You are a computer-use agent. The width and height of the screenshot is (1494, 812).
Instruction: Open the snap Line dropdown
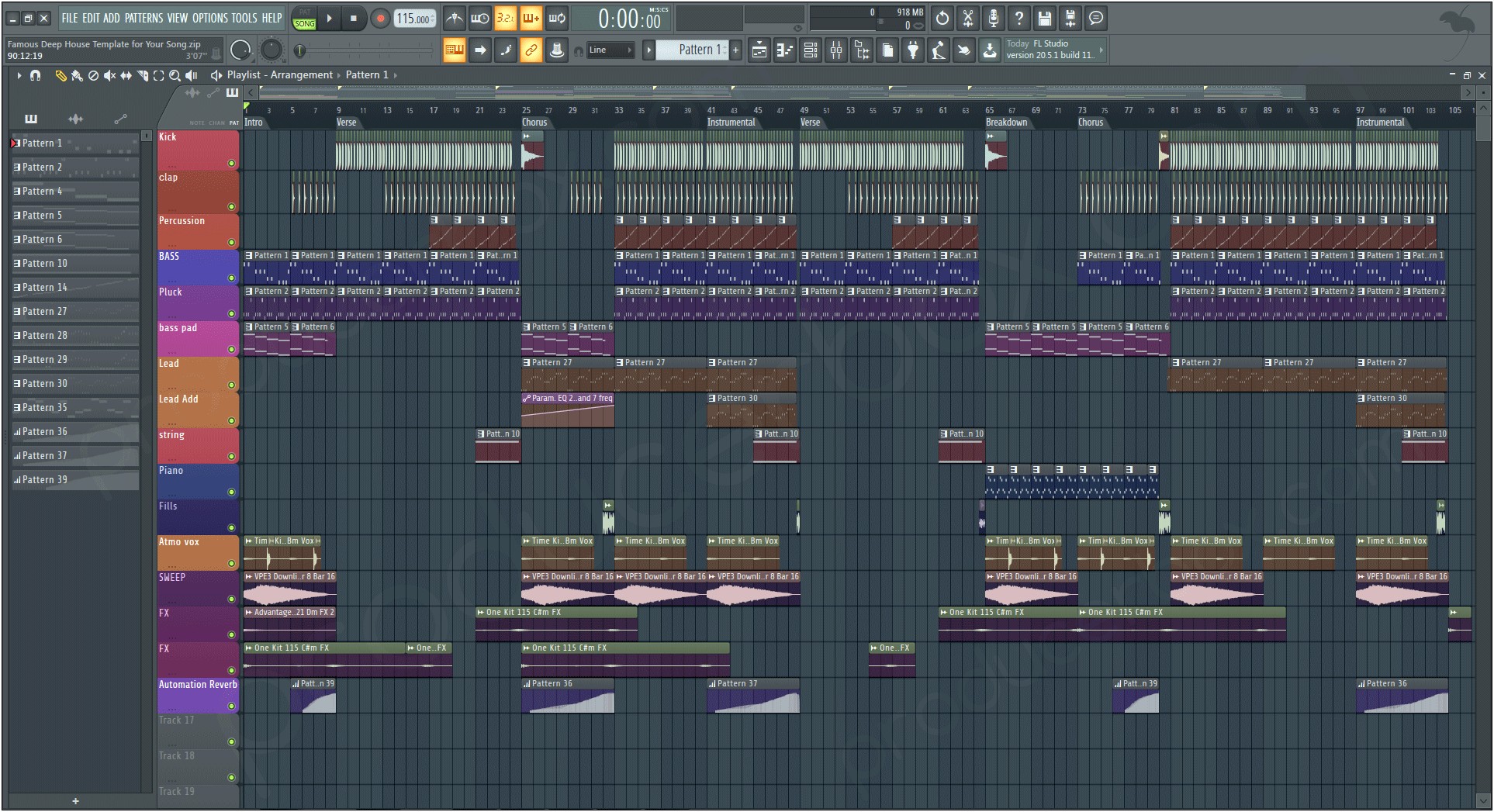[610, 50]
